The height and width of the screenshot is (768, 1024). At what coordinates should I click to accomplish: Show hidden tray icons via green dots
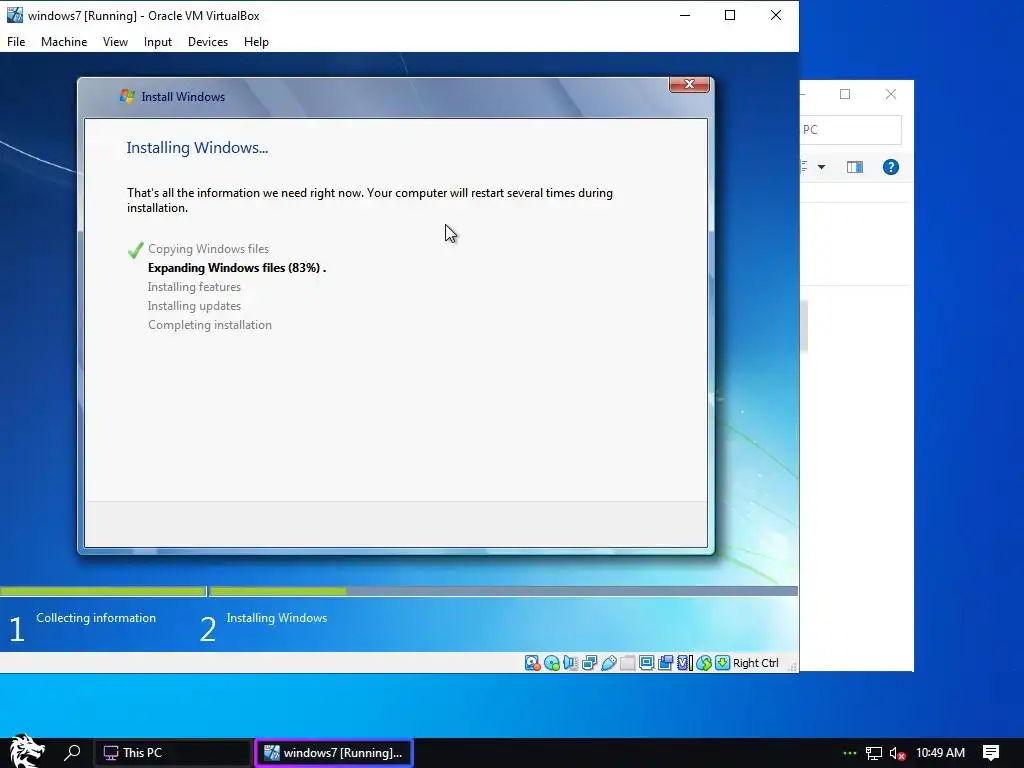pos(850,753)
